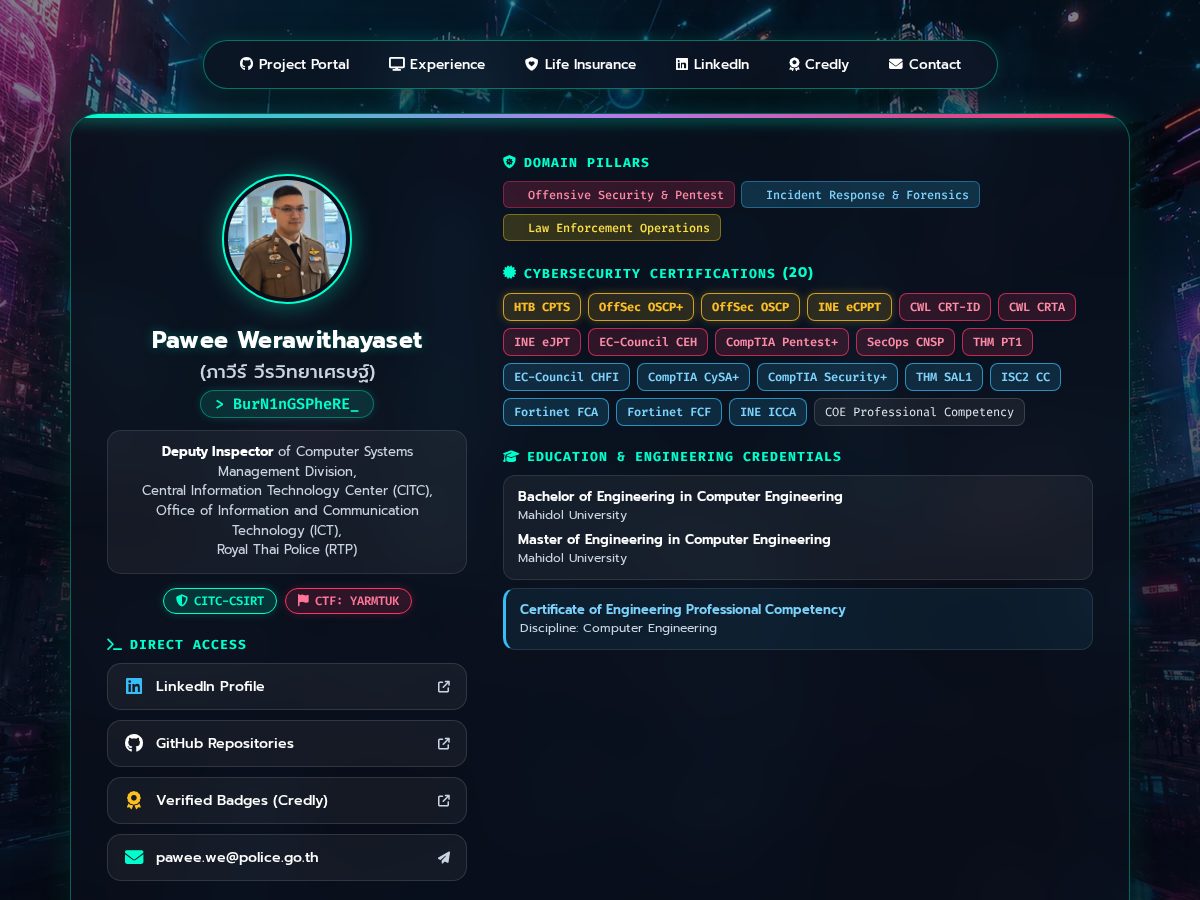Click the shield icon beside Life Insurance
The image size is (1200, 900).
(532, 64)
